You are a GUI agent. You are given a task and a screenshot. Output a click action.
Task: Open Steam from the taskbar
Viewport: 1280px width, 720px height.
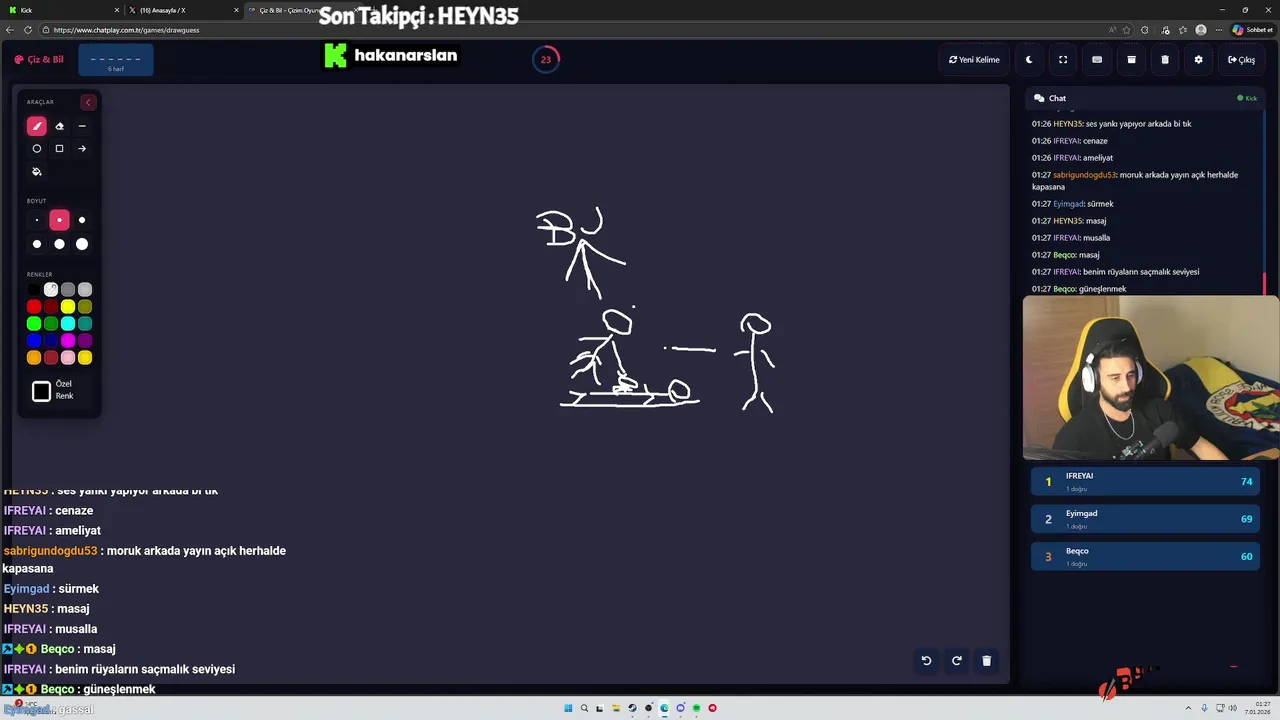[x=632, y=708]
